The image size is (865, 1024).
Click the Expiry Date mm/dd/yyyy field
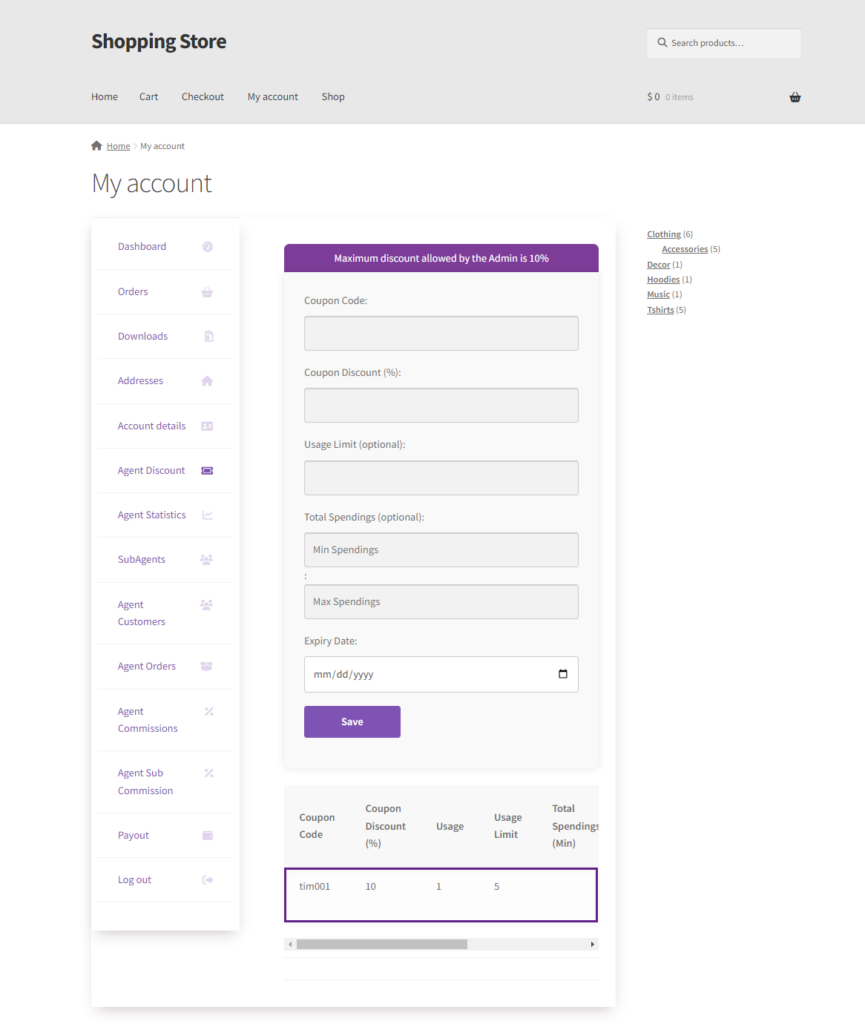(x=441, y=674)
